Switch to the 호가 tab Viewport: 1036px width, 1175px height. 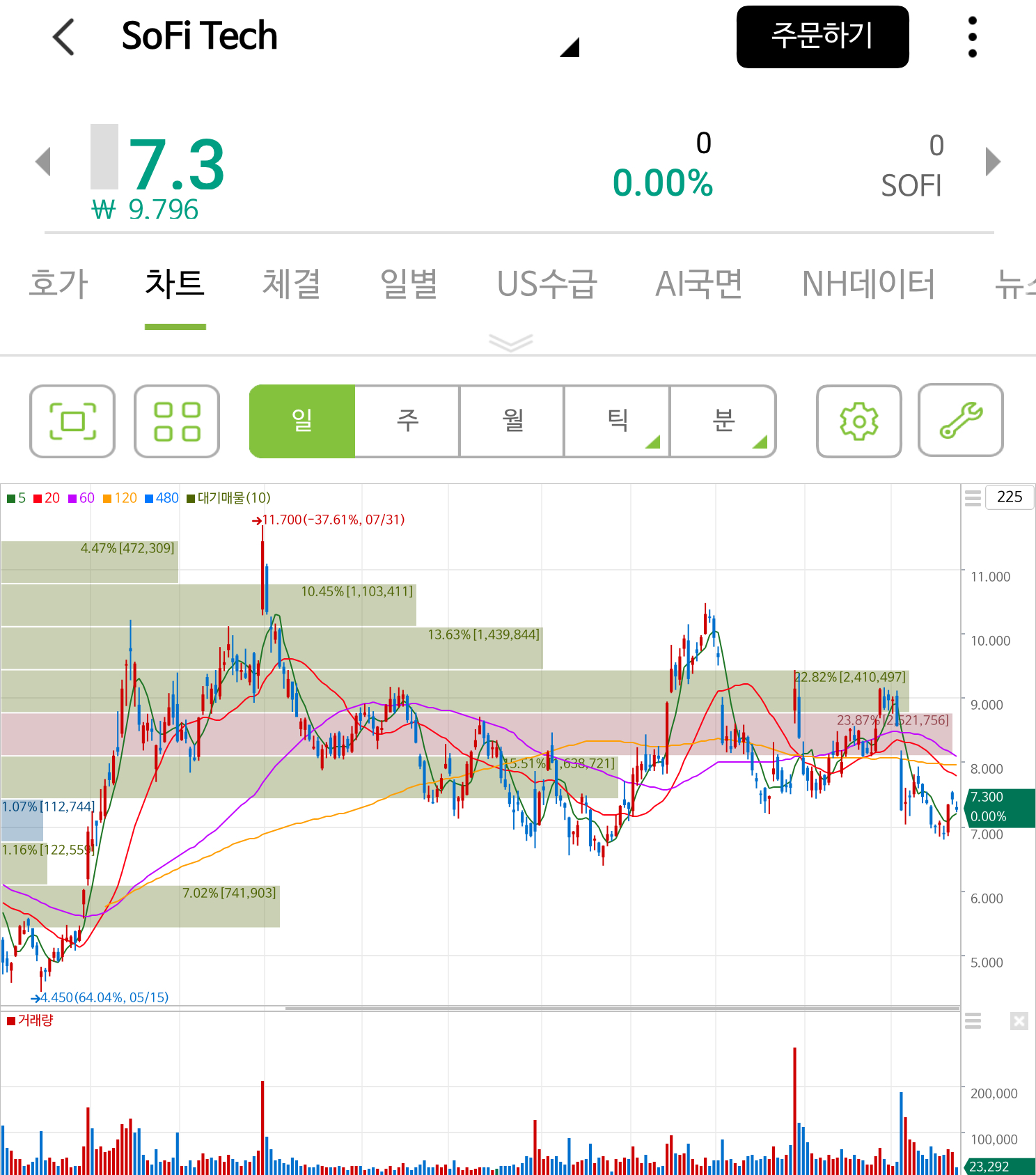click(x=59, y=284)
